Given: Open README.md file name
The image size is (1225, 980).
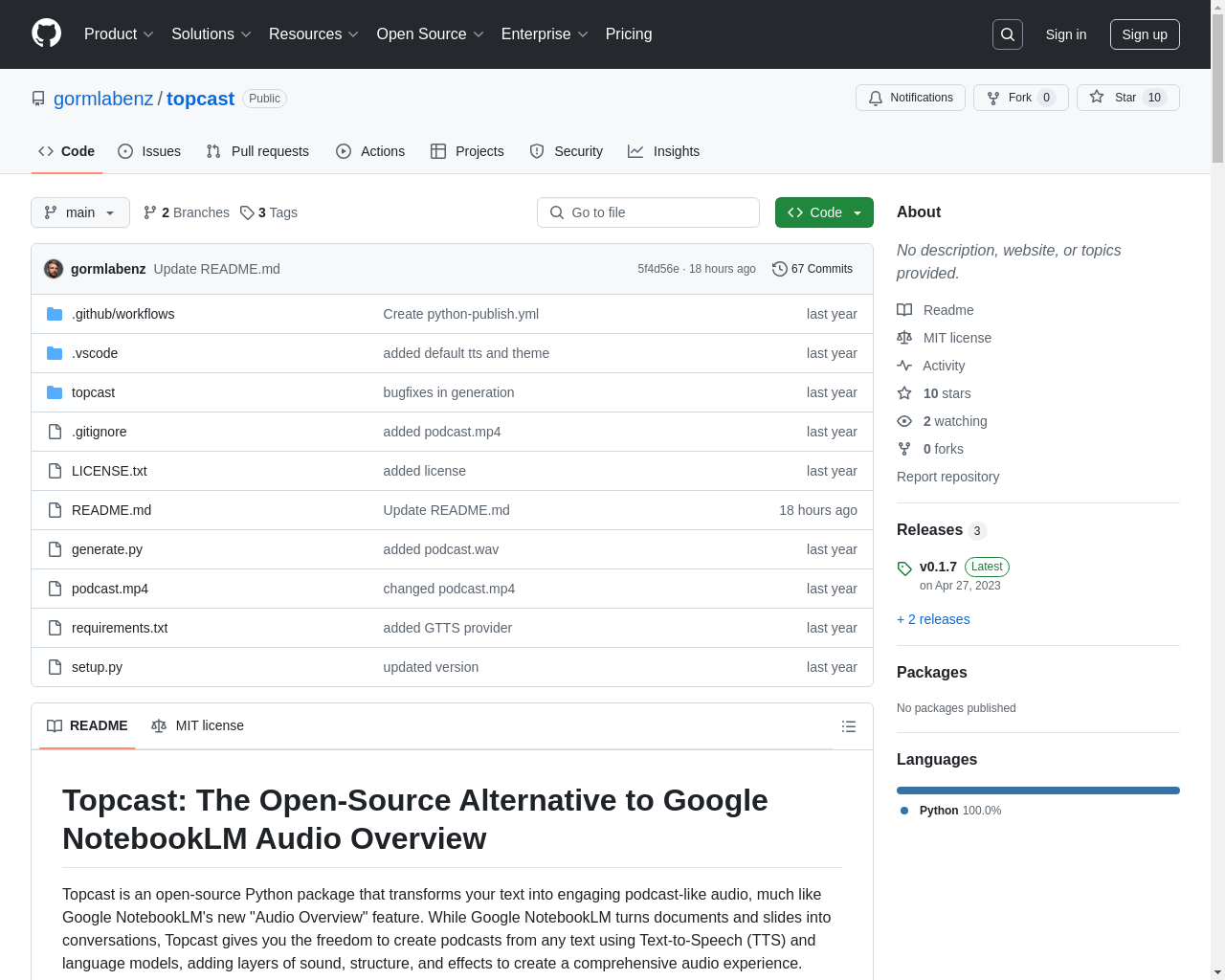Looking at the screenshot, I should click(x=111, y=510).
